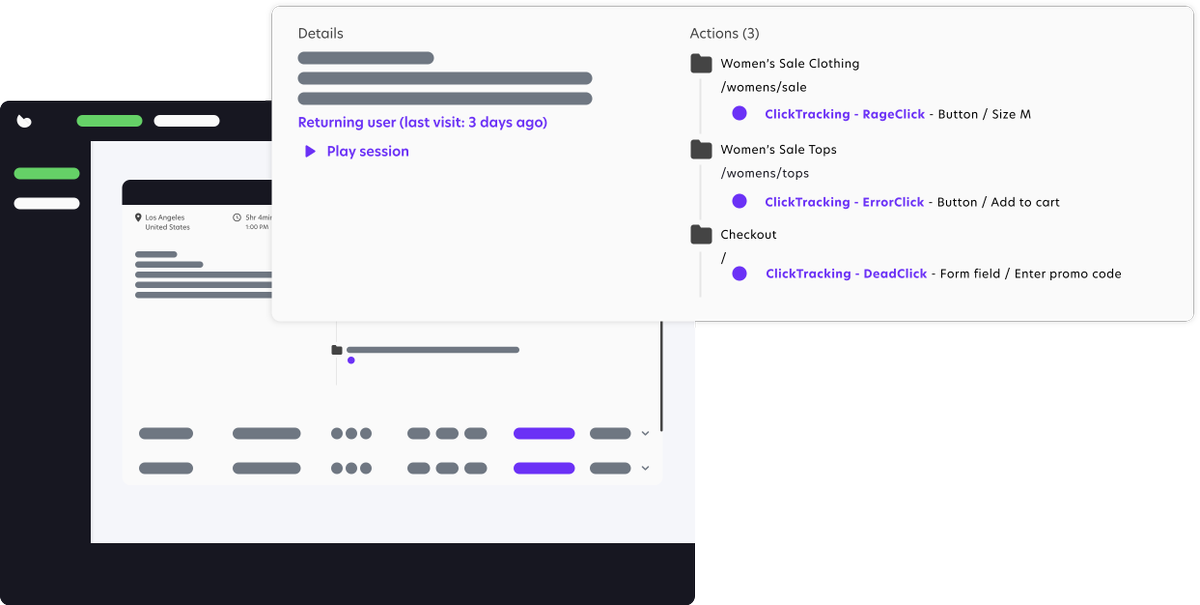Click the purple pill in the second table row
This screenshot has width=1200, height=605.
click(544, 468)
